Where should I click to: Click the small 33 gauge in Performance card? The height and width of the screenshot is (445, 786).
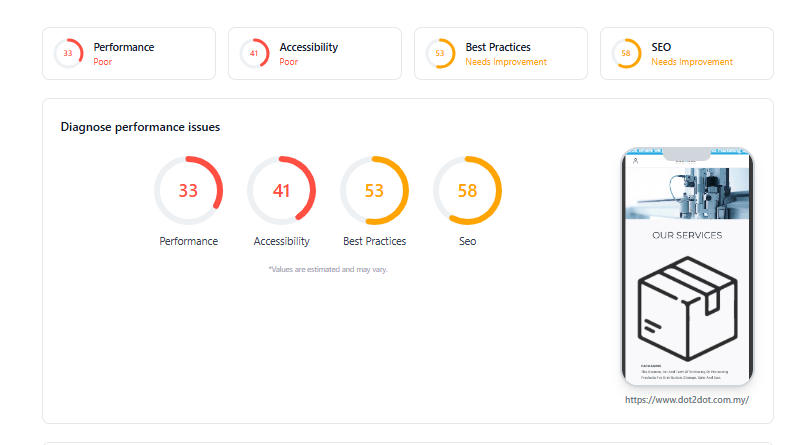point(68,53)
